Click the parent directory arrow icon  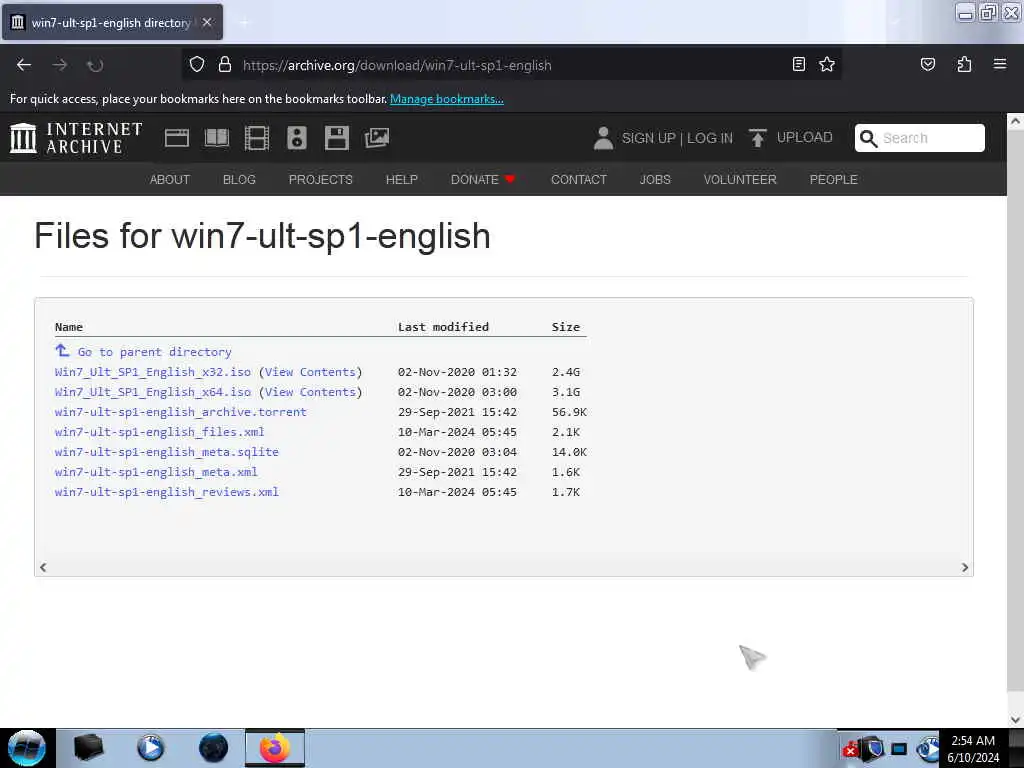tap(62, 351)
